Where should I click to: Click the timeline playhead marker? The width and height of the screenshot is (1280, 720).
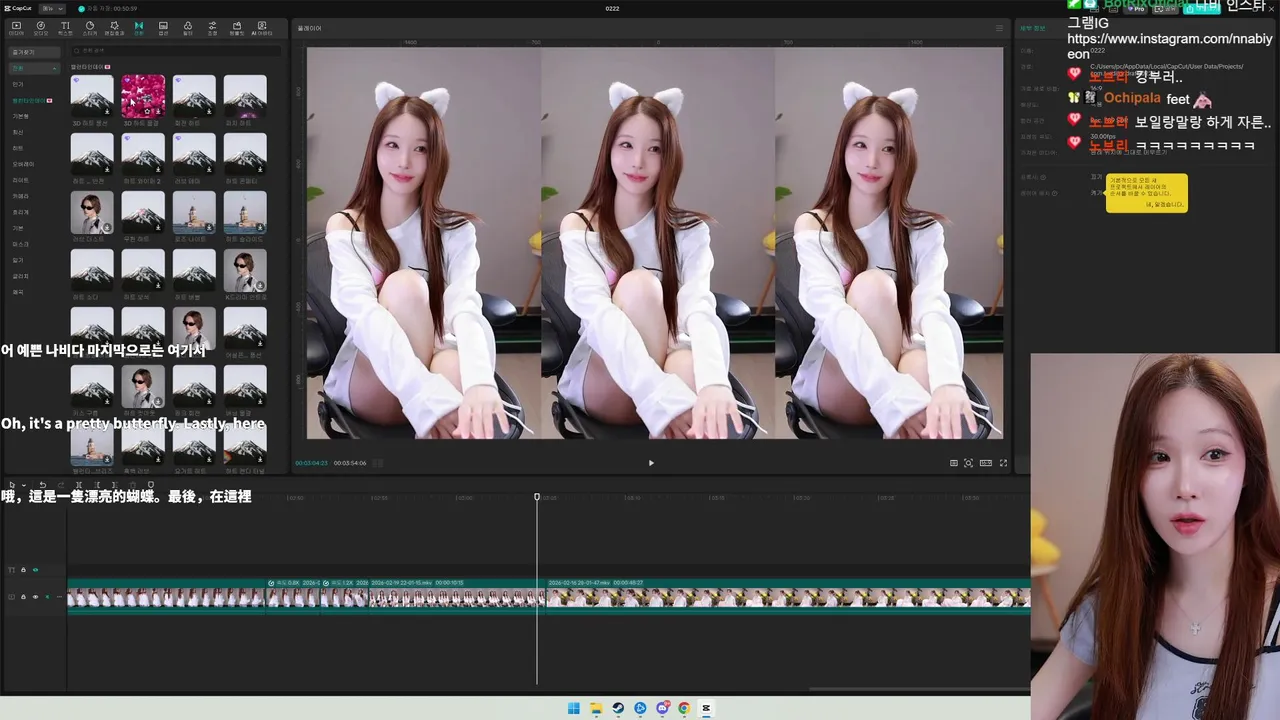(x=537, y=497)
